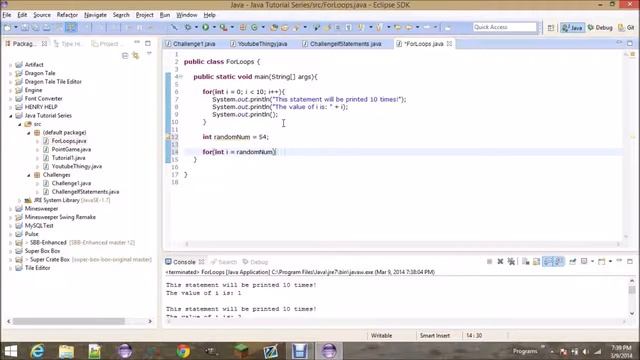Viewport: 640px width, 360px height.
Task: Click the Open Perspective icon
Action: pos(551,28)
